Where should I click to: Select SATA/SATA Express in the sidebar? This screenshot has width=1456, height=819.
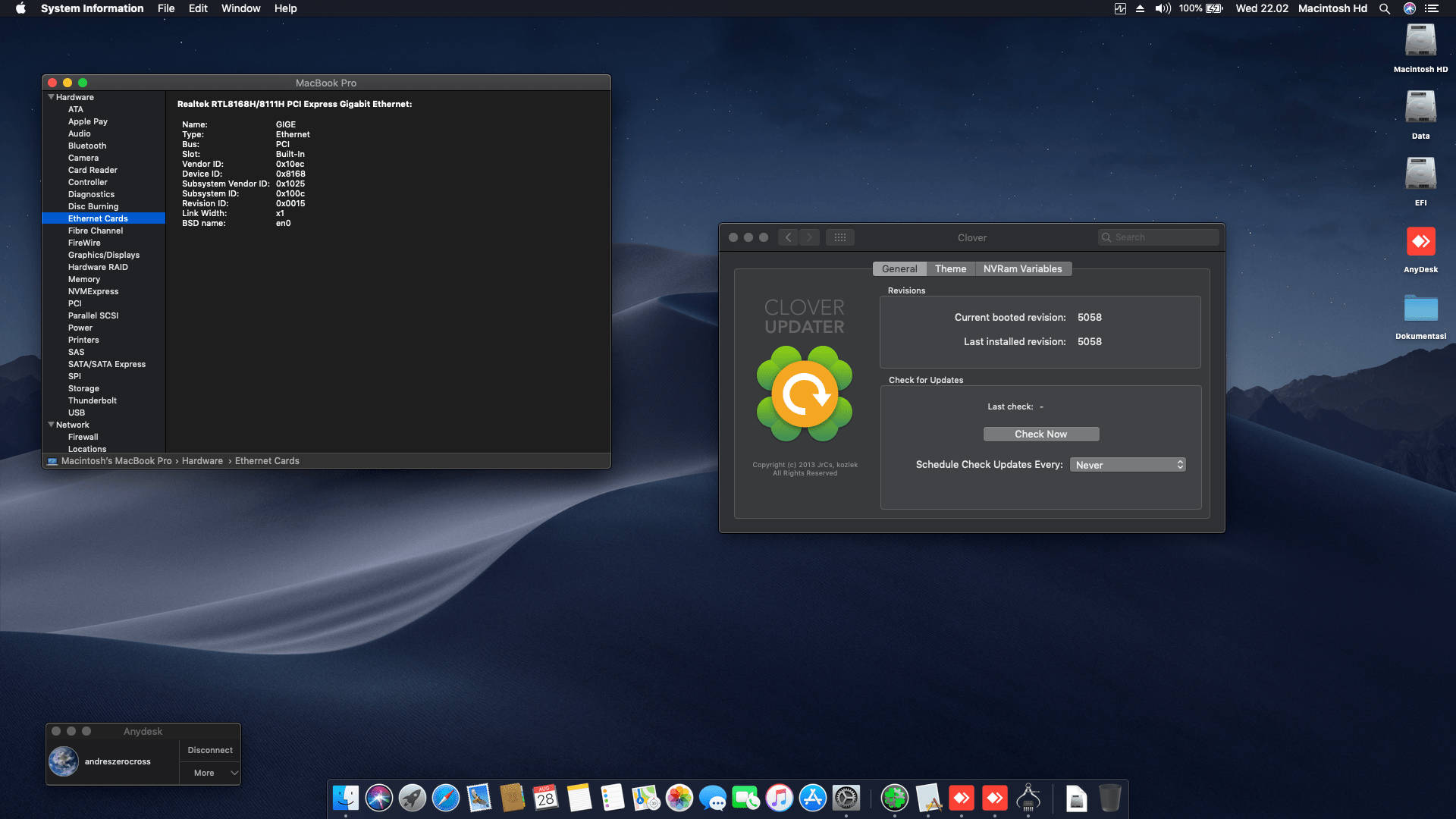point(107,364)
